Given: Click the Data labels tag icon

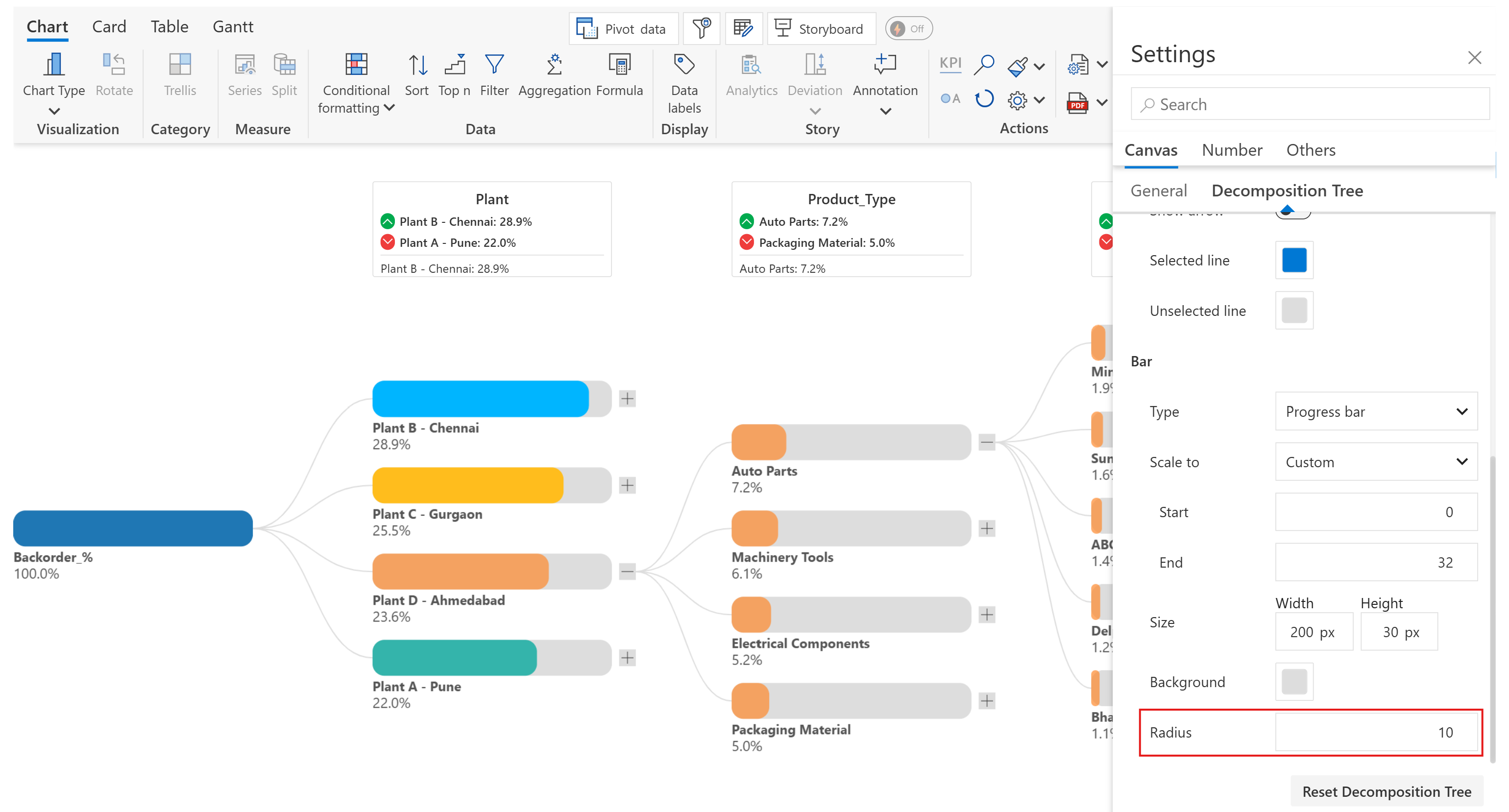Looking at the screenshot, I should point(683,65).
